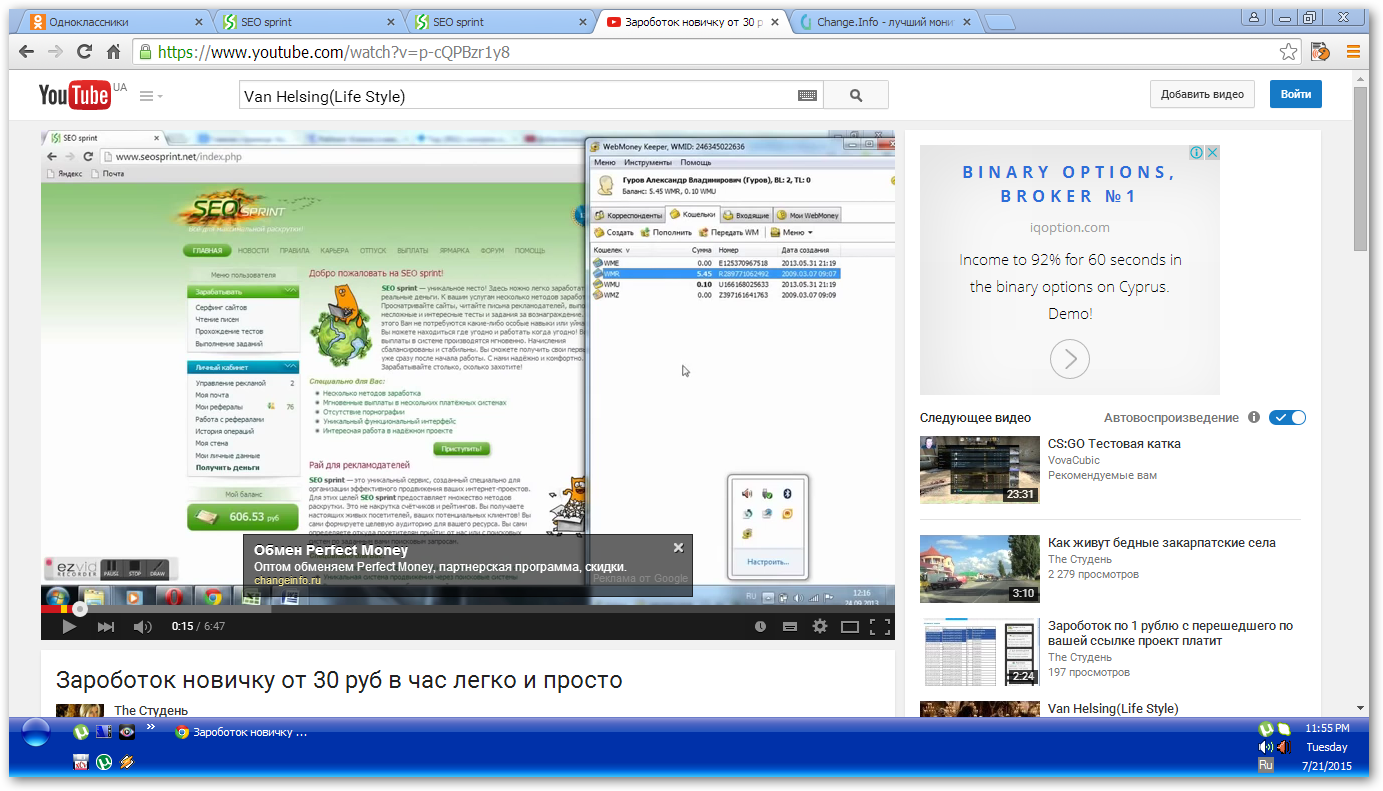
Task: Open the Windows Start orb
Action: (35, 733)
